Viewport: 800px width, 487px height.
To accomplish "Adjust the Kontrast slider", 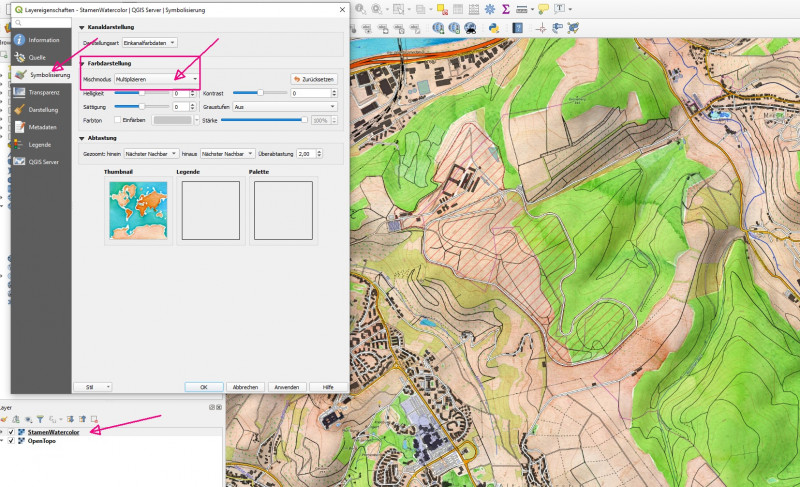I will (260, 92).
